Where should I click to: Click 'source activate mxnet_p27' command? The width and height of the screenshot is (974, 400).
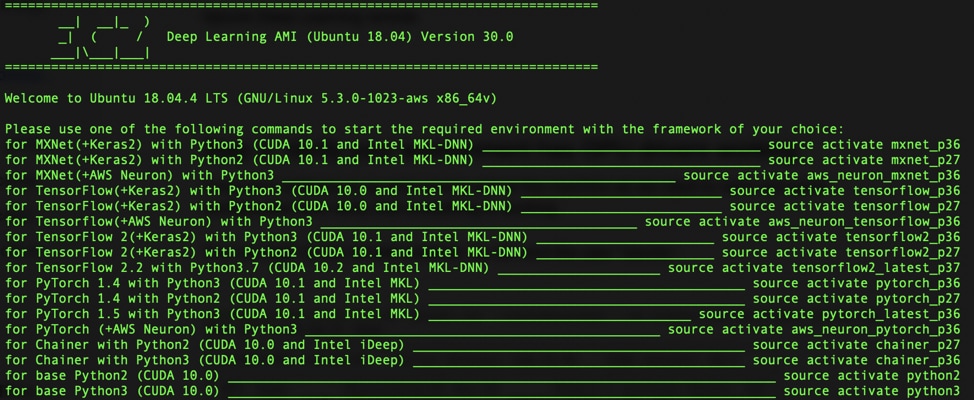click(x=864, y=160)
